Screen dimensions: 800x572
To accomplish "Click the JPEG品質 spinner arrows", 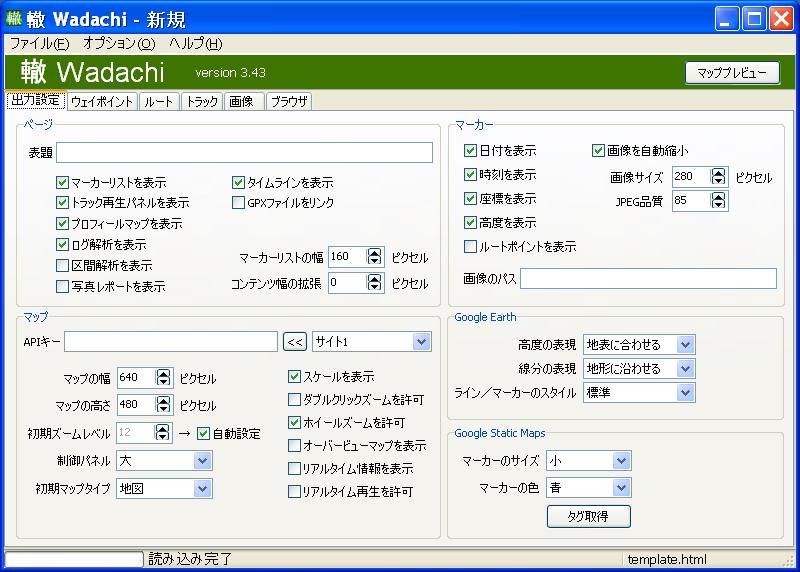I will [x=718, y=201].
